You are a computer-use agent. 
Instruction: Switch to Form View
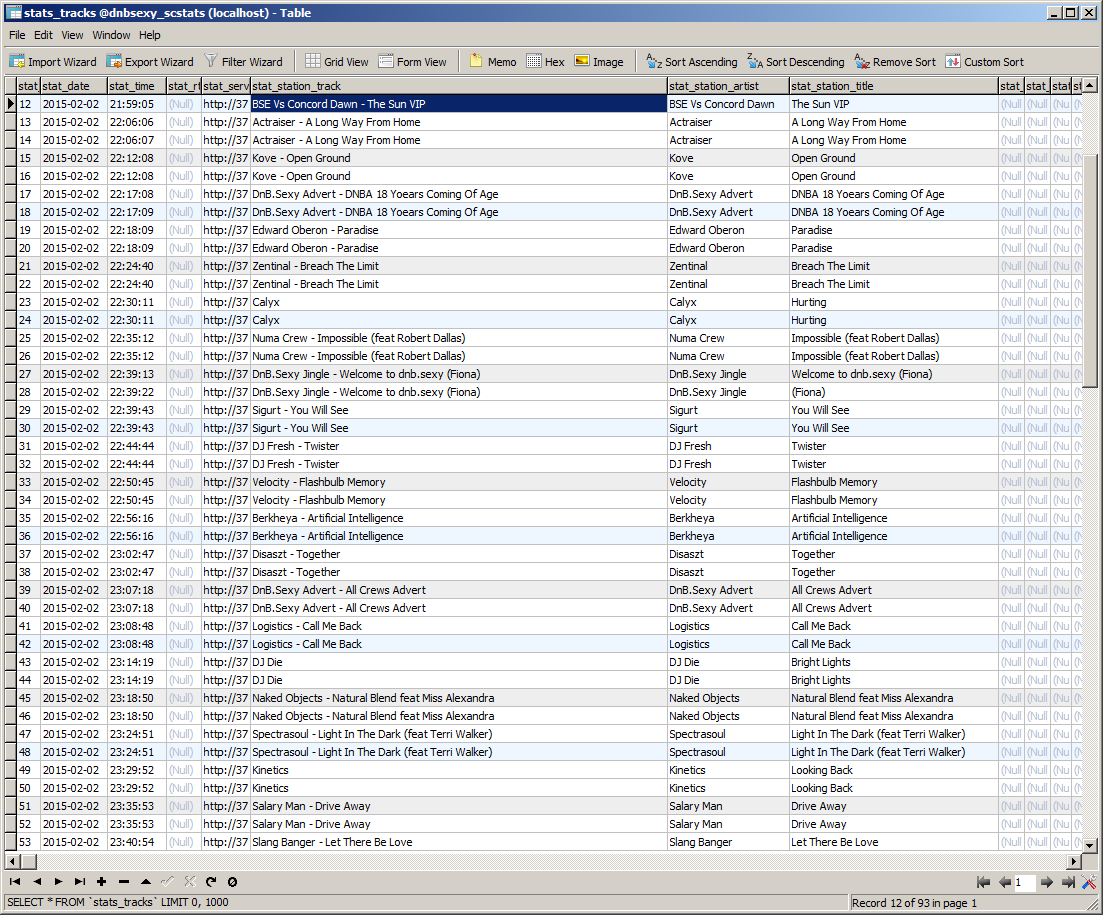coord(412,62)
